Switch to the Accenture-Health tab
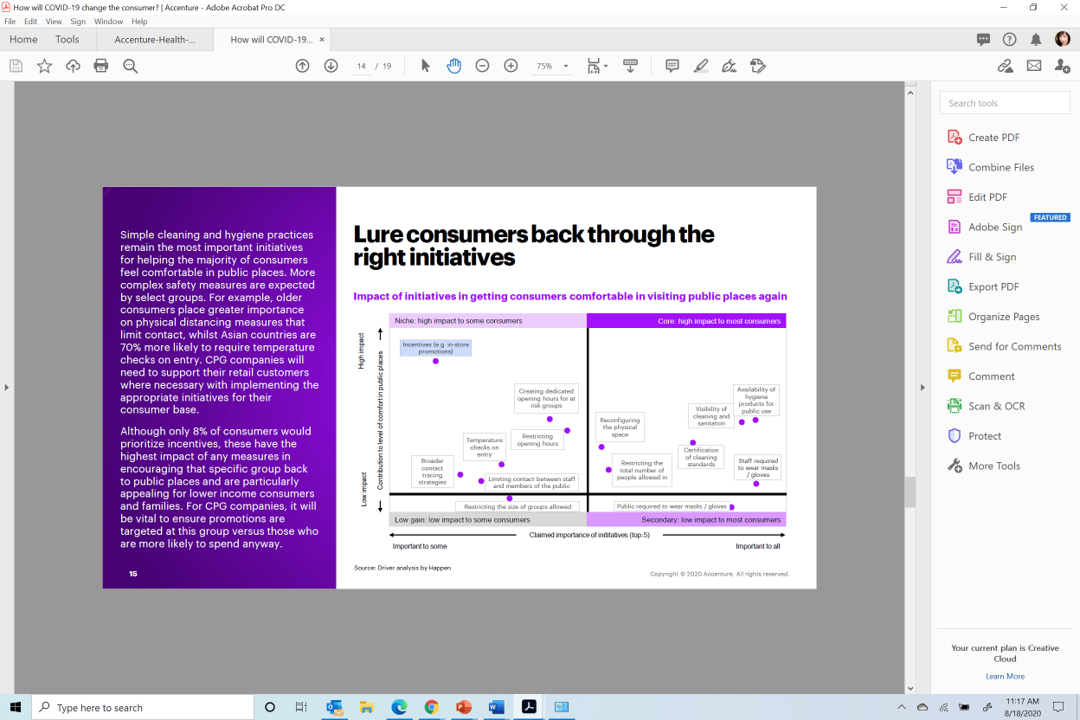1080x720 pixels. tap(155, 40)
